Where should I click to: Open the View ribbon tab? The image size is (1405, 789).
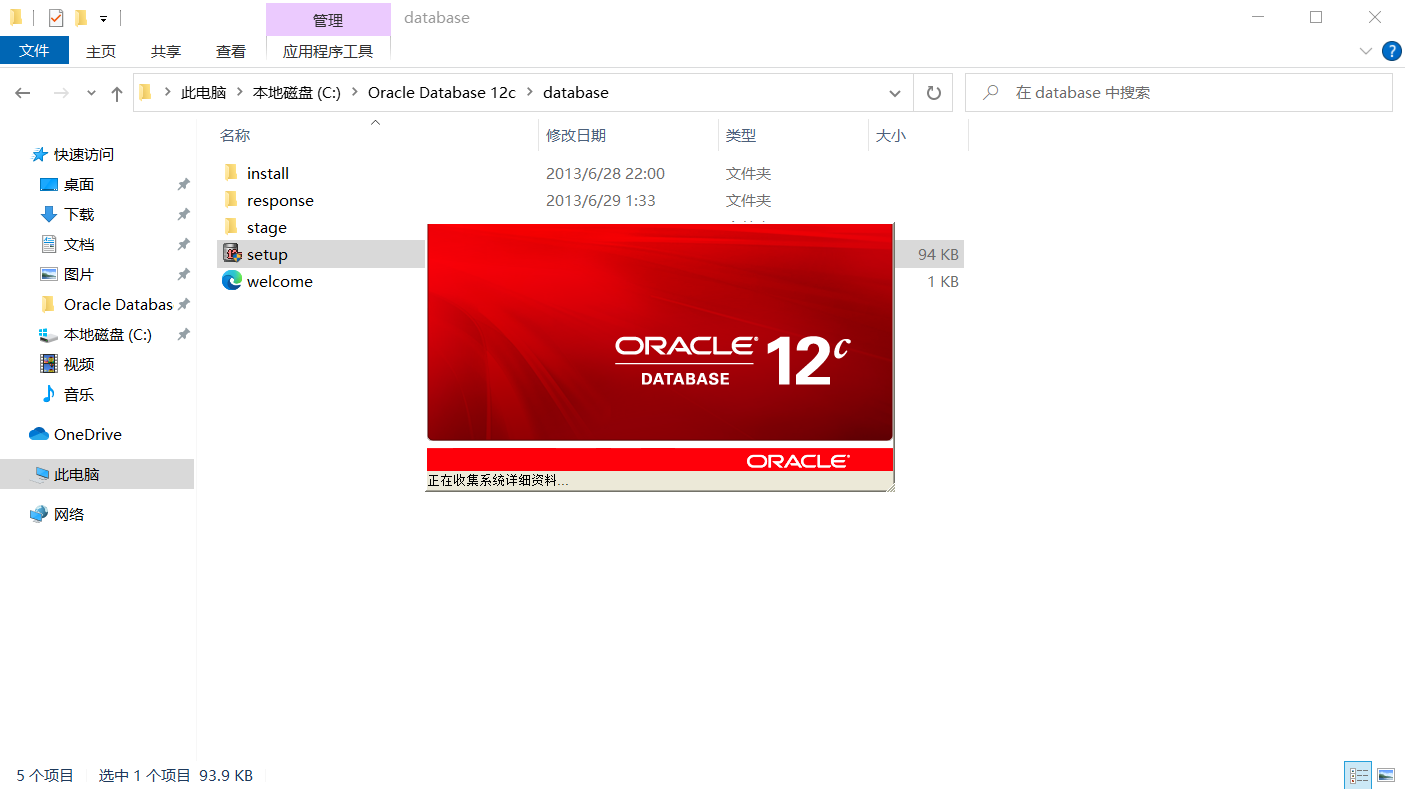coord(231,51)
